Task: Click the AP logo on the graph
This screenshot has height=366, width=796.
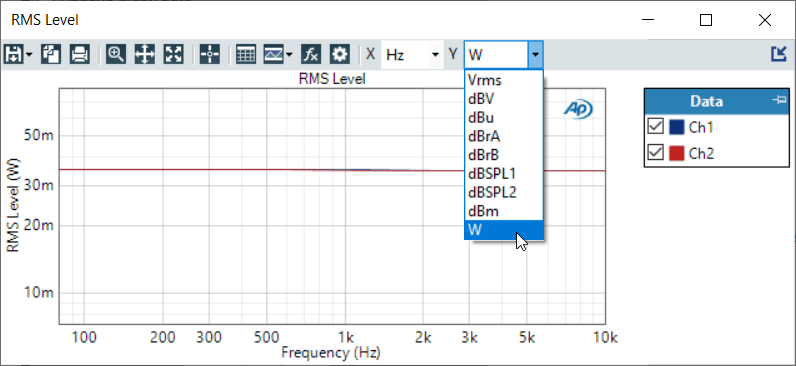Action: coord(578,108)
